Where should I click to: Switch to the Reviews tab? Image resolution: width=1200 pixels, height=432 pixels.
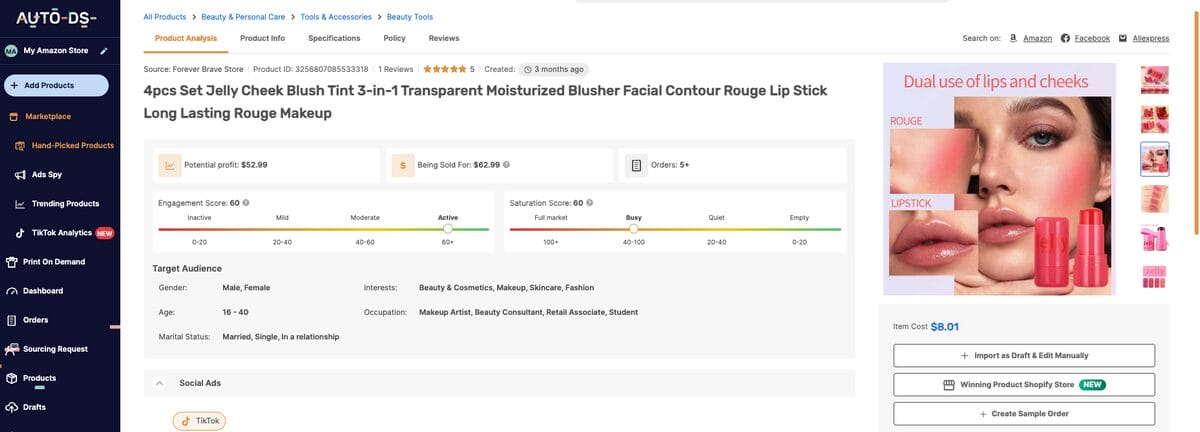[444, 38]
